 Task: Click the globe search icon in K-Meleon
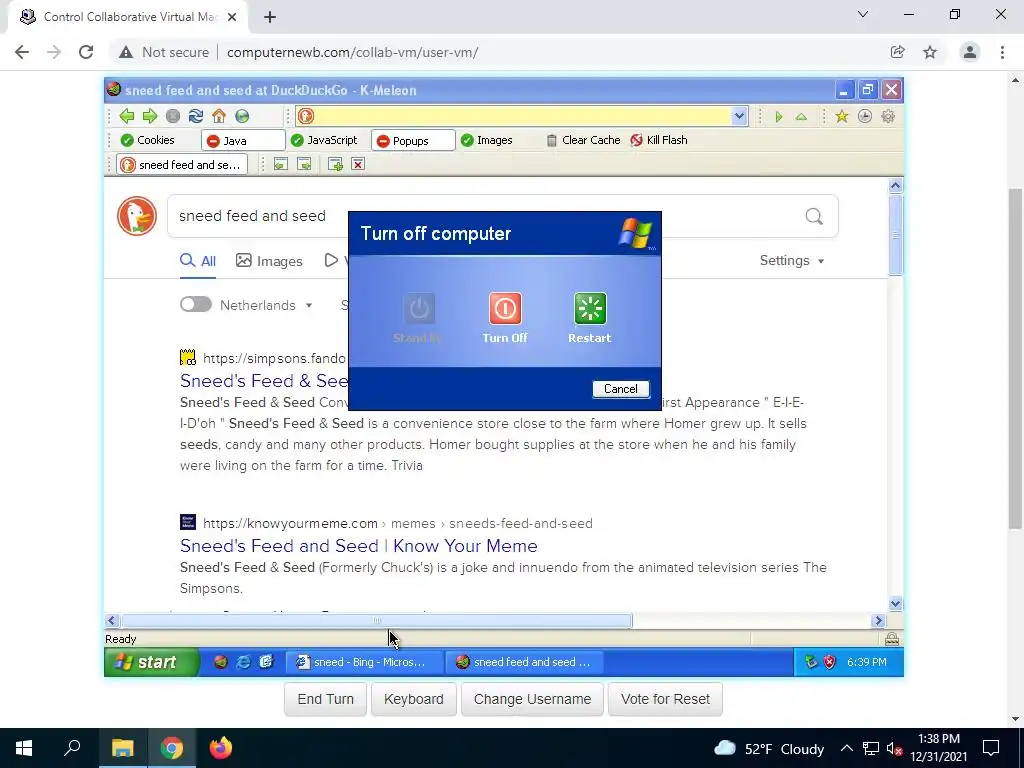point(242,116)
